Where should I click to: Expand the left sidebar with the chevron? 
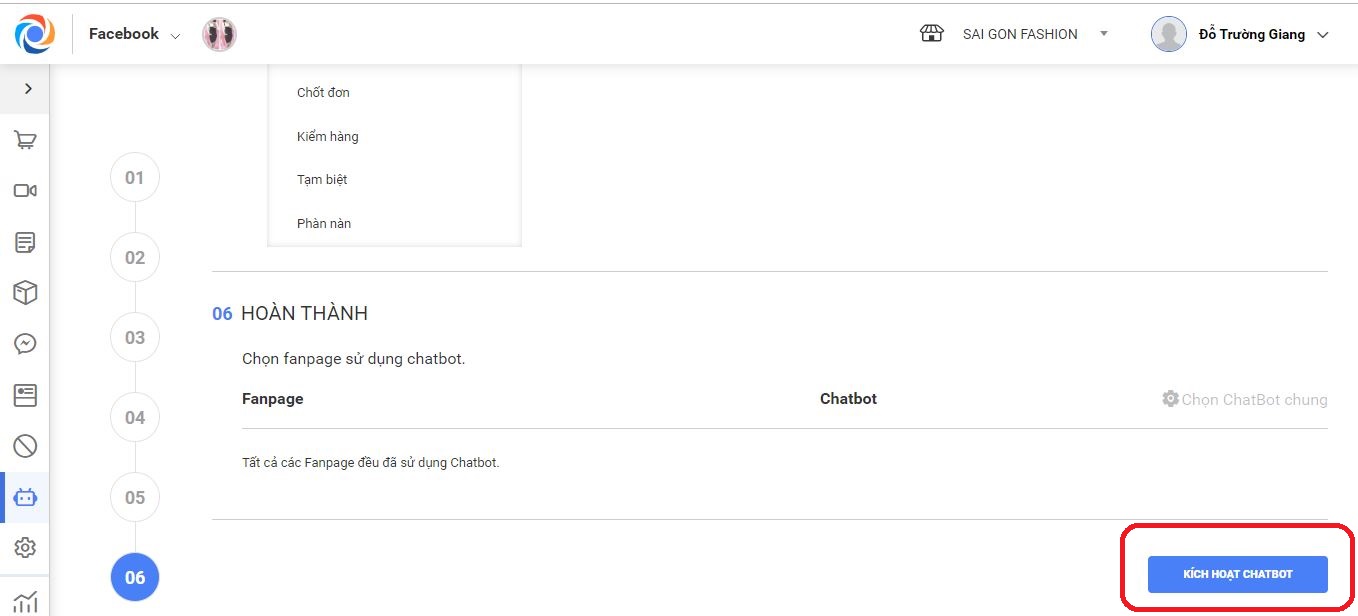click(28, 89)
